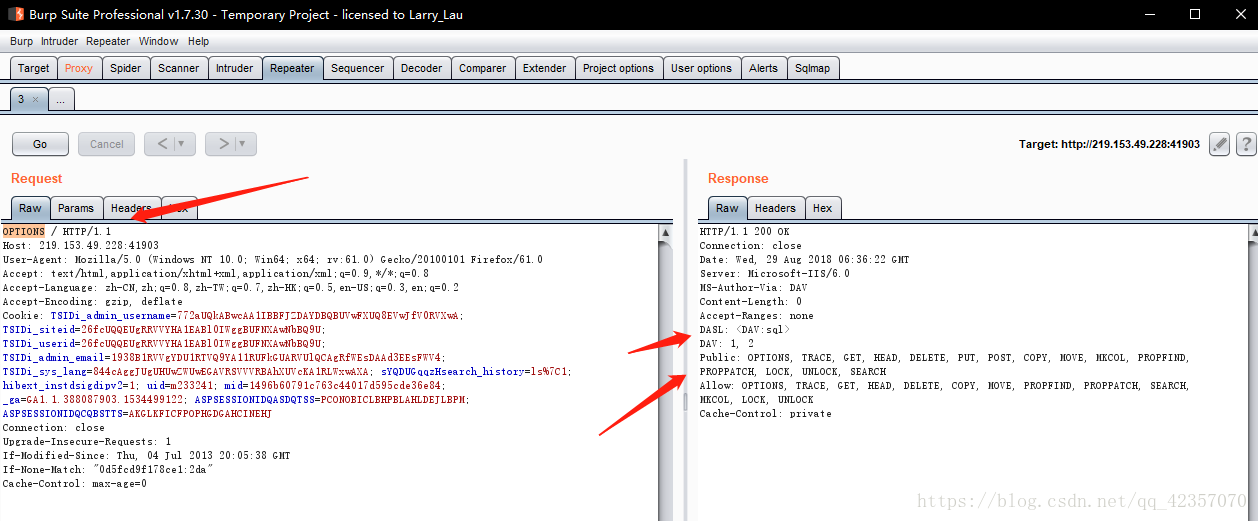Click the DASL: <DAV:sql> line

tap(745, 329)
